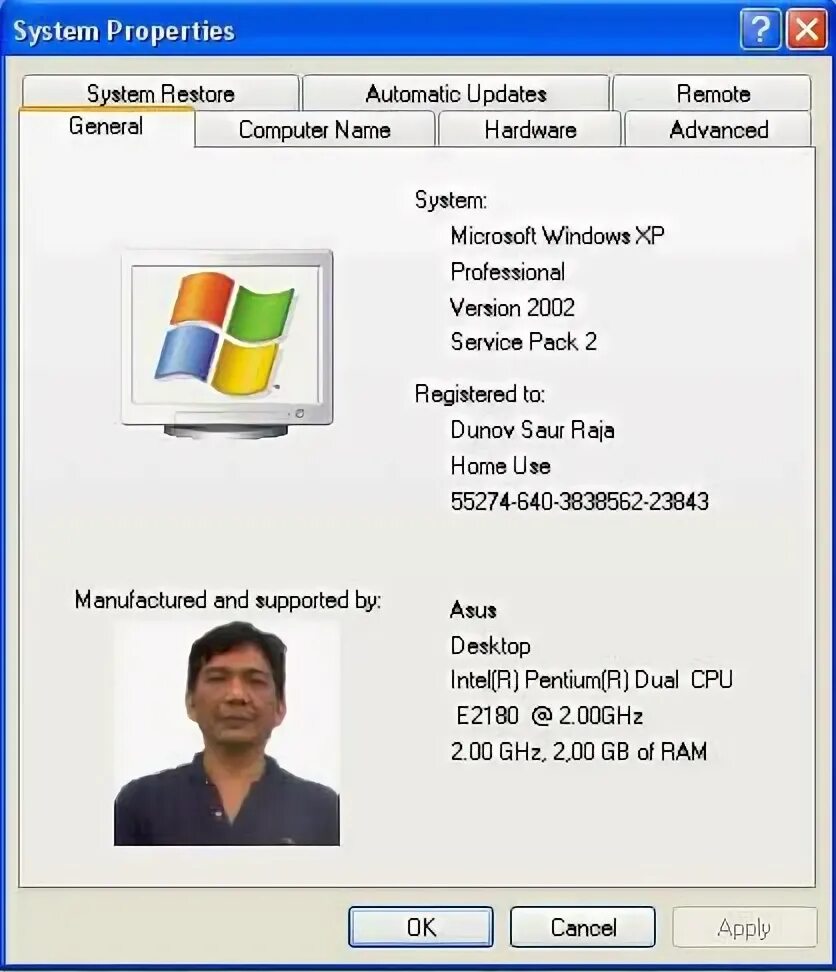Click the Cancel button
Viewport: 836px width, 972px height.
[583, 927]
